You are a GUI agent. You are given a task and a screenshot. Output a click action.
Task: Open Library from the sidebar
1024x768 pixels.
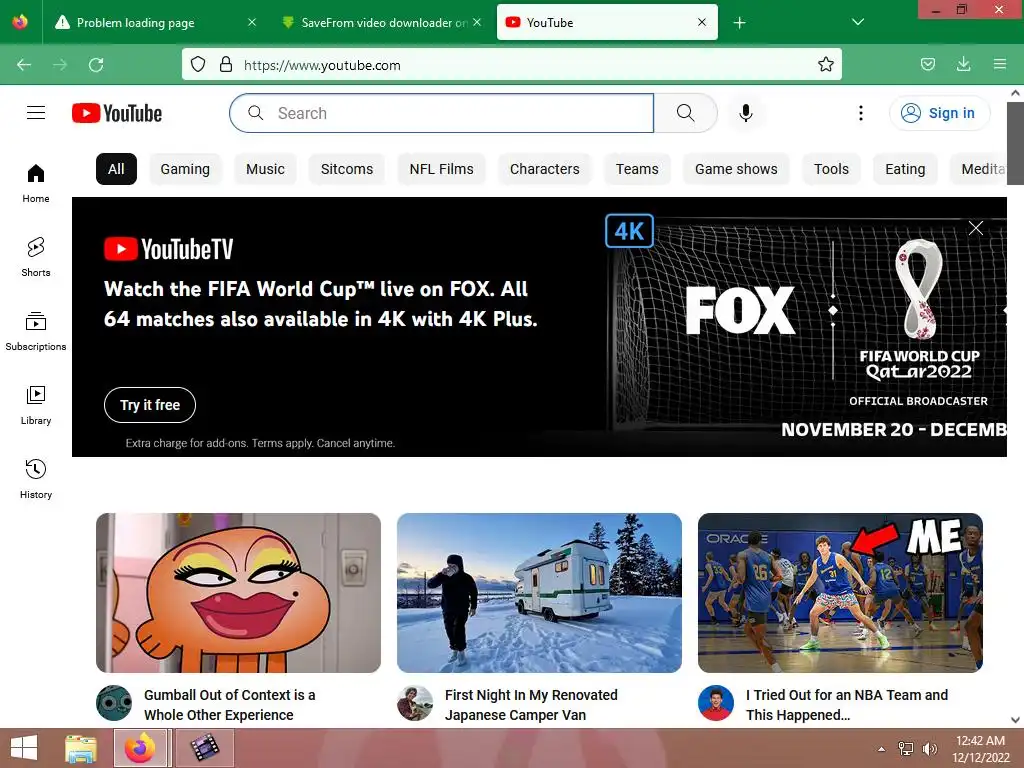coord(36,405)
